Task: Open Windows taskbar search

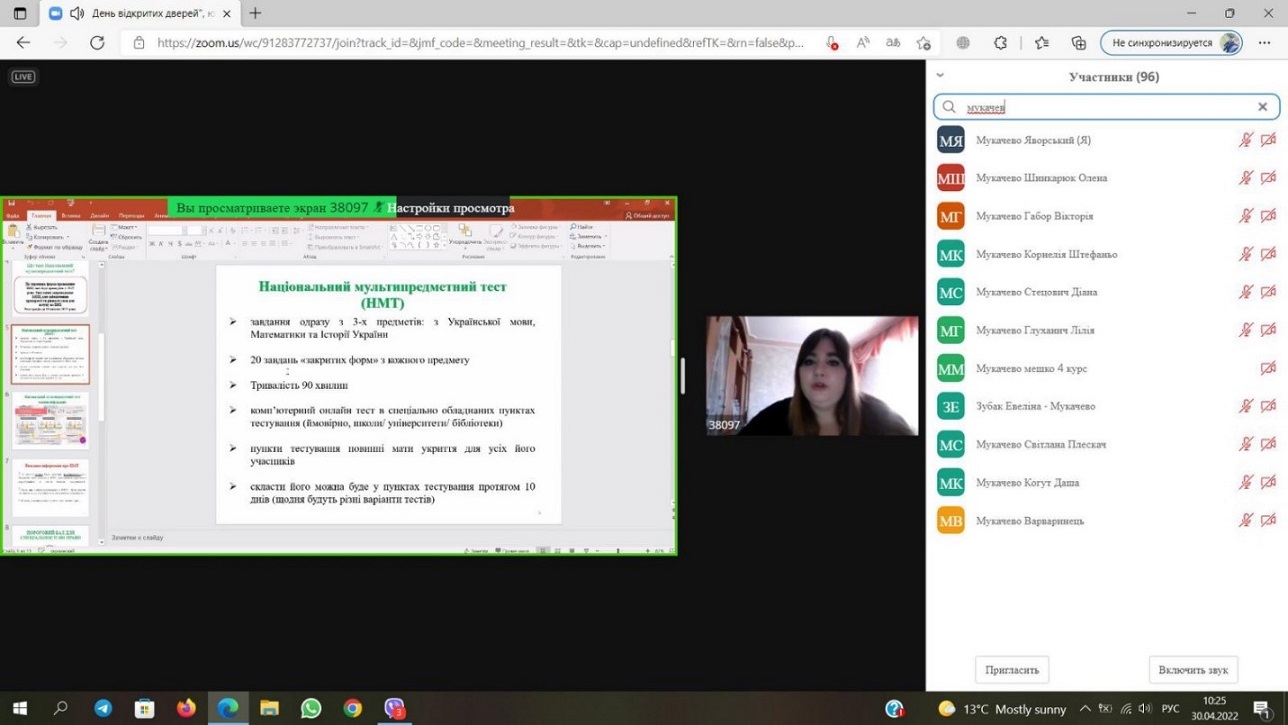Action: (61, 709)
